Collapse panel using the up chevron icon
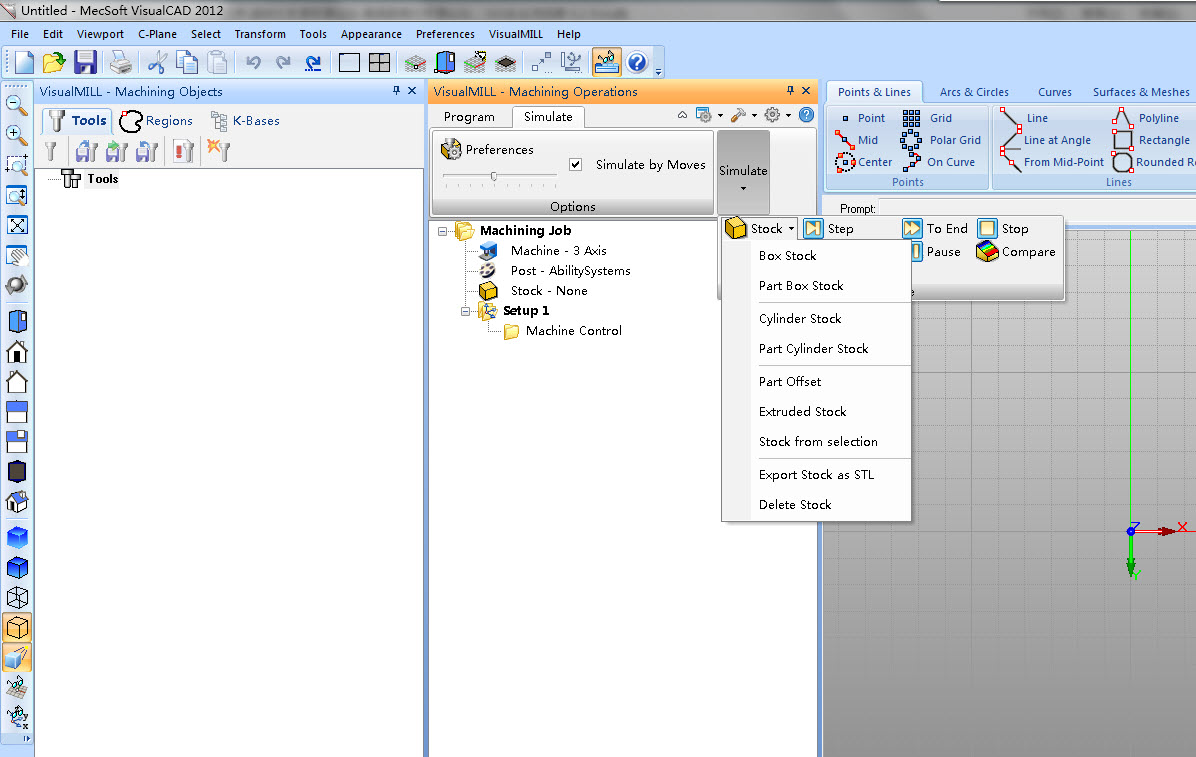Screen dimensions: 1196x757 point(683,115)
